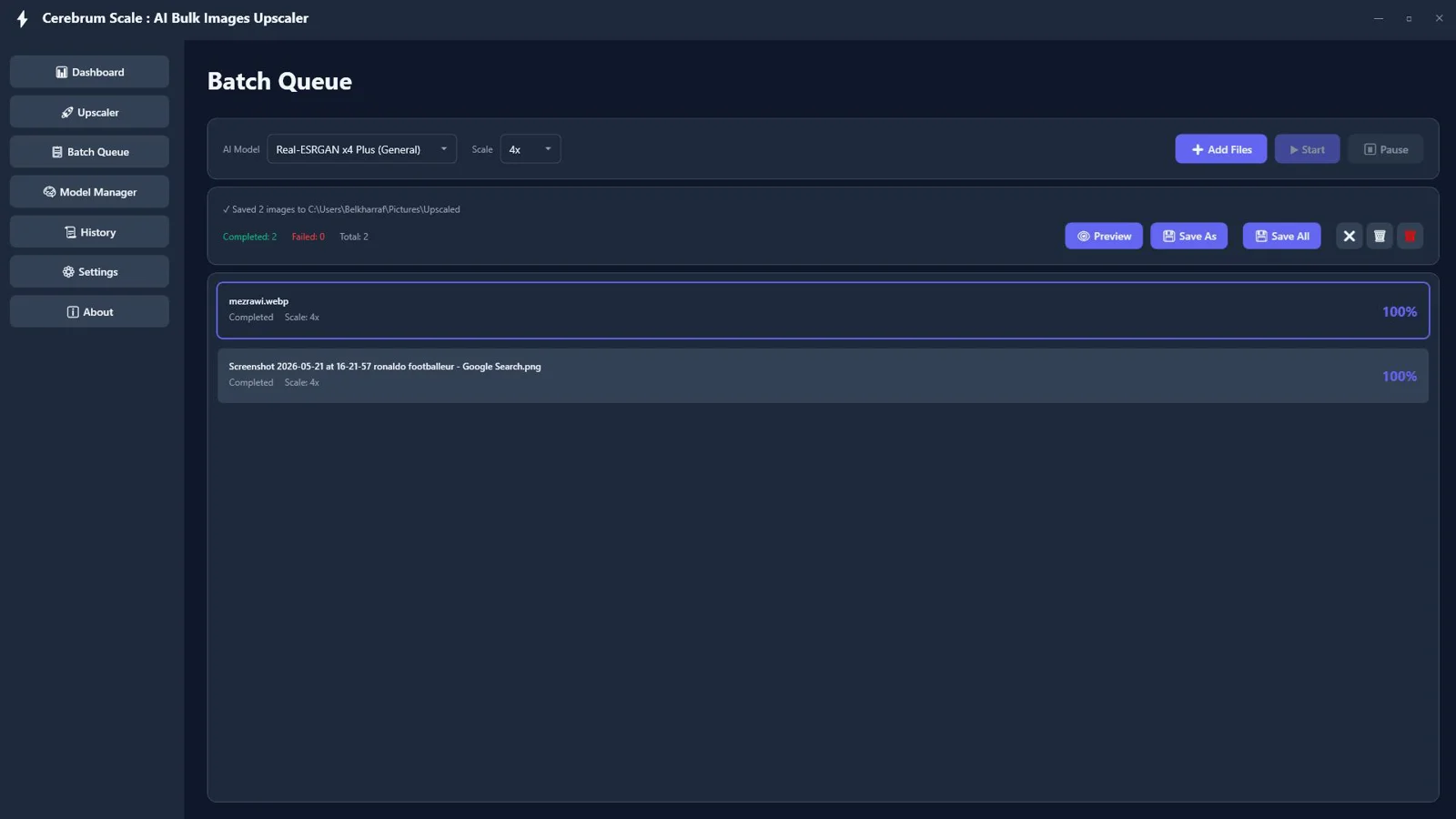
Task: Expand the AI Model dropdown
Action: [361, 149]
